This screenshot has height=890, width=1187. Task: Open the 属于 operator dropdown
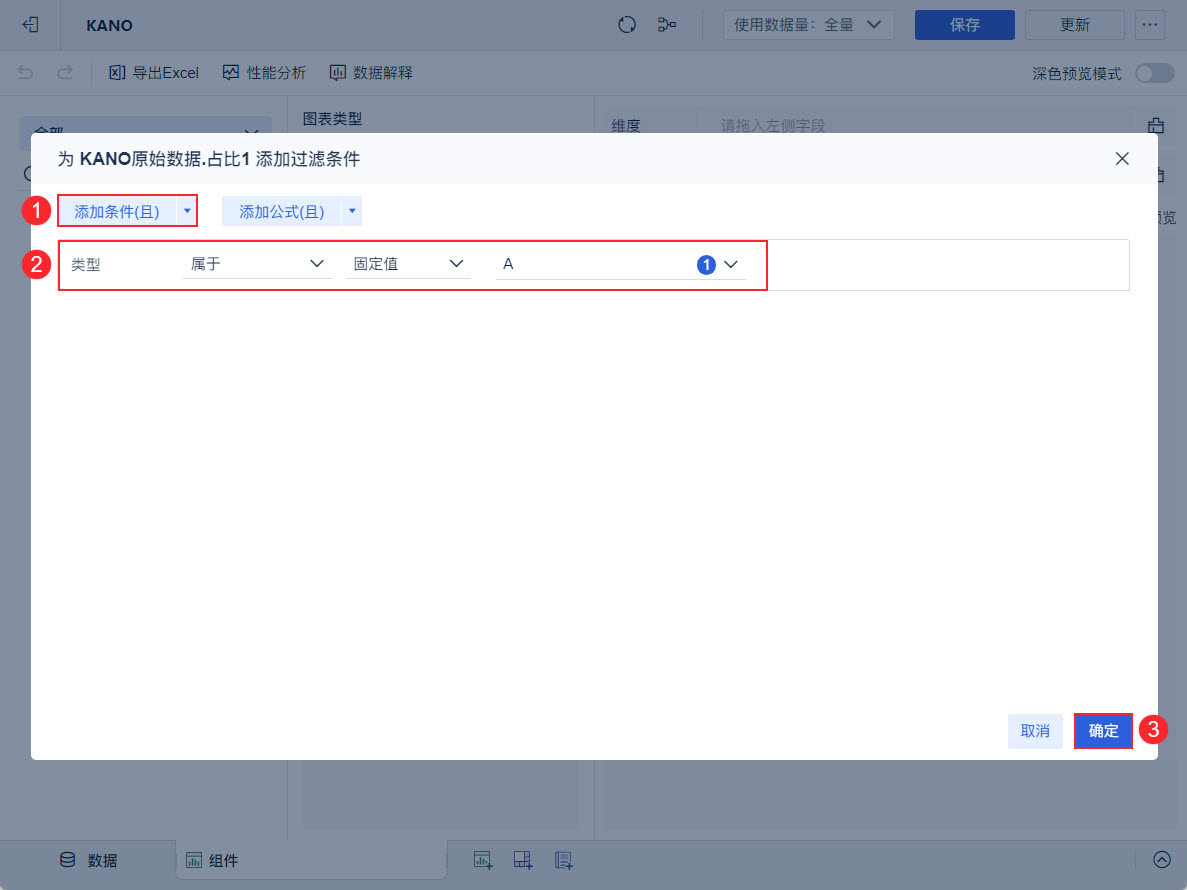pyautogui.click(x=257, y=263)
